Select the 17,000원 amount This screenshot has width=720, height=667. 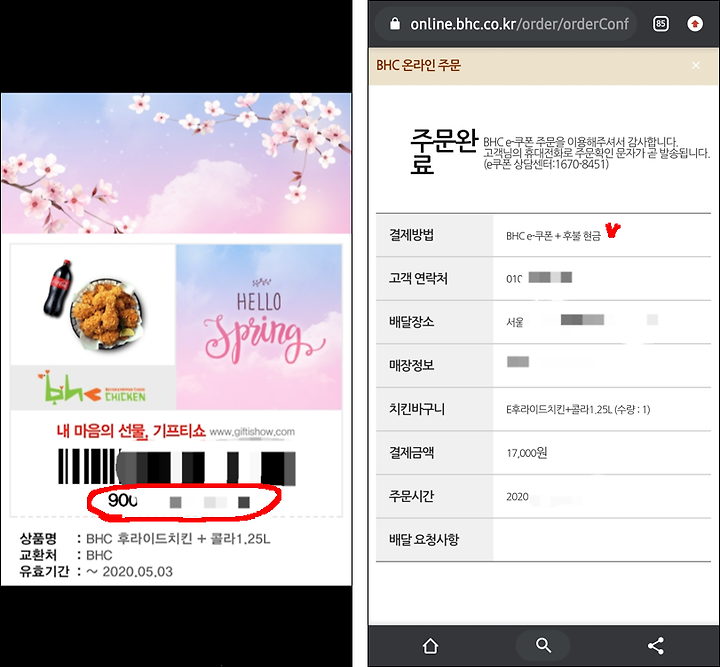tap(527, 453)
